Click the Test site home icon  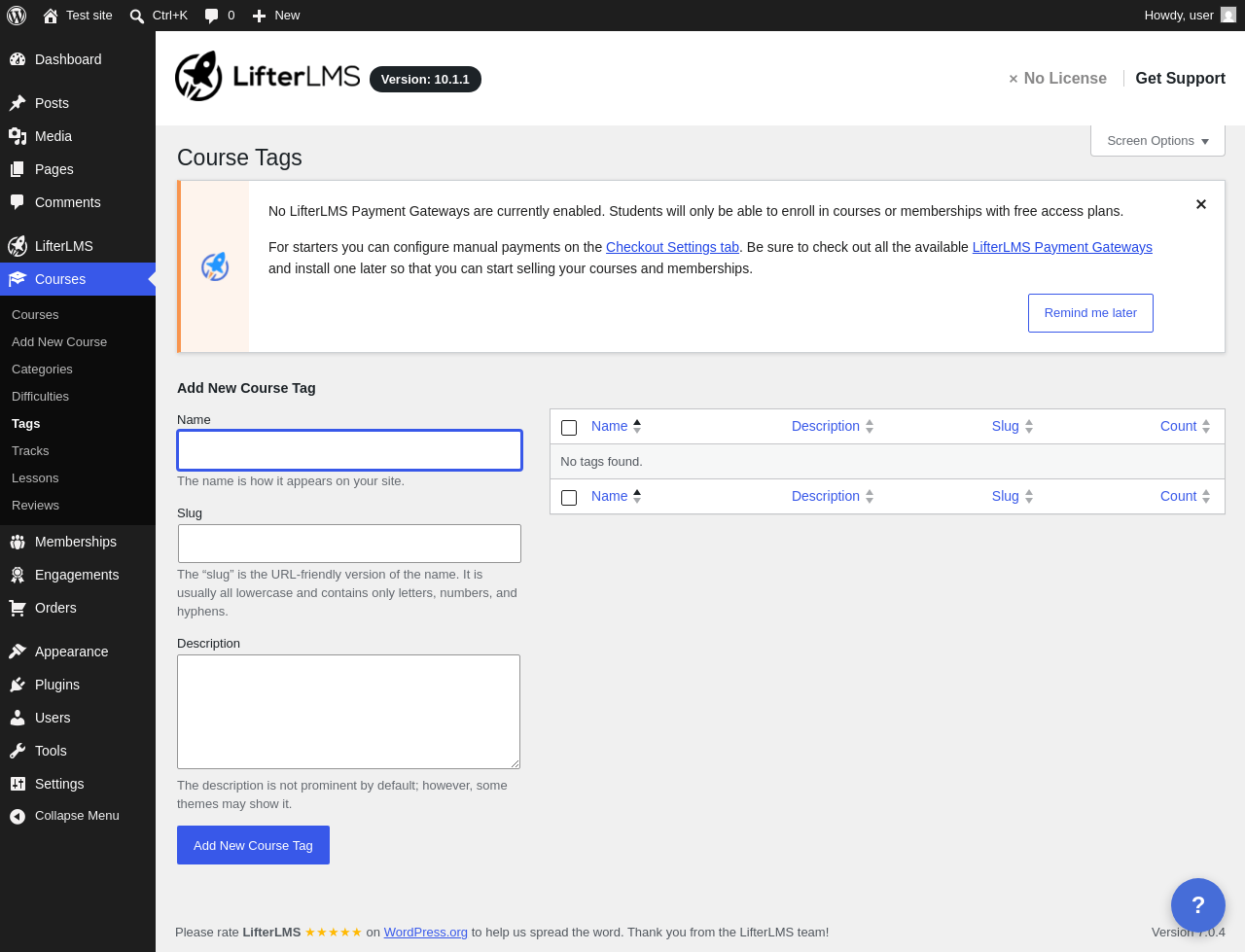click(x=51, y=16)
